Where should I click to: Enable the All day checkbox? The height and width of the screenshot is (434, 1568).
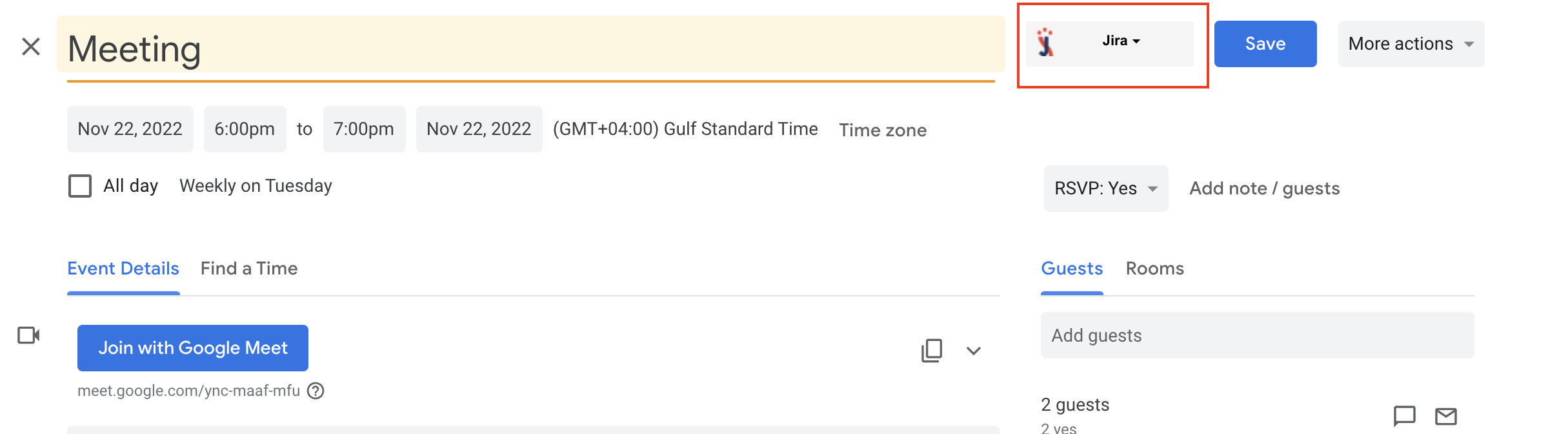coord(79,185)
